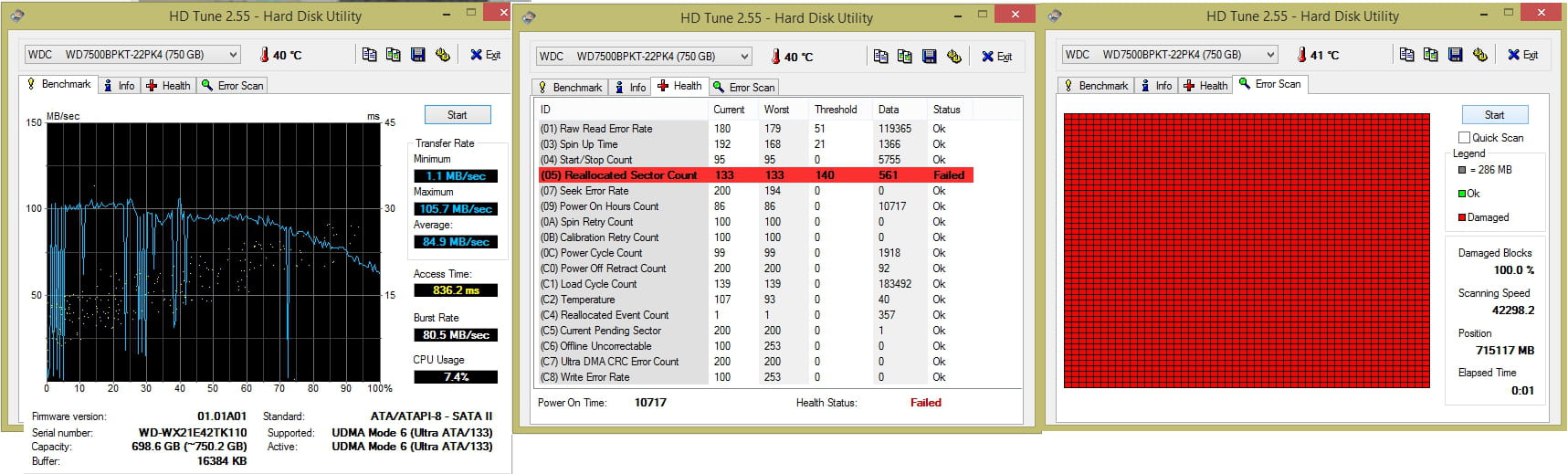Click red Damaged legend swatch

click(x=1462, y=217)
